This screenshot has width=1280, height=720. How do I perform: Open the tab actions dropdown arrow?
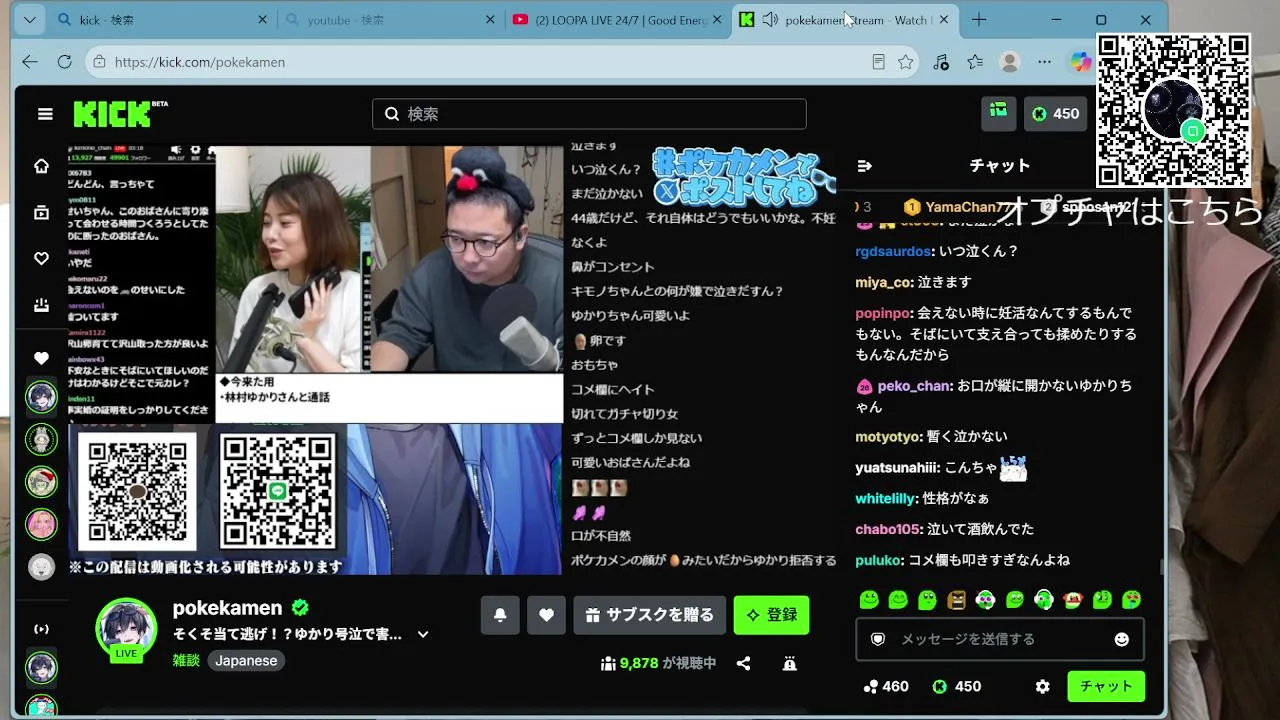[29, 20]
